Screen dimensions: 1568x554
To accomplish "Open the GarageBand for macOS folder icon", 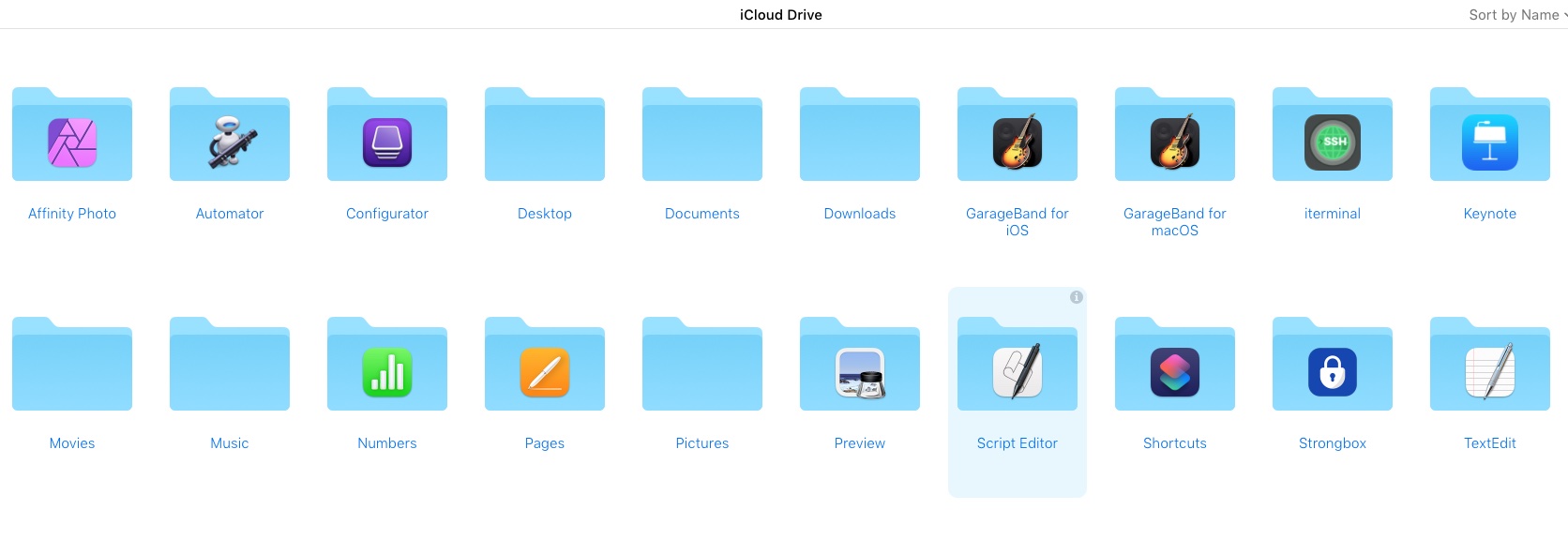I will coord(1175,134).
